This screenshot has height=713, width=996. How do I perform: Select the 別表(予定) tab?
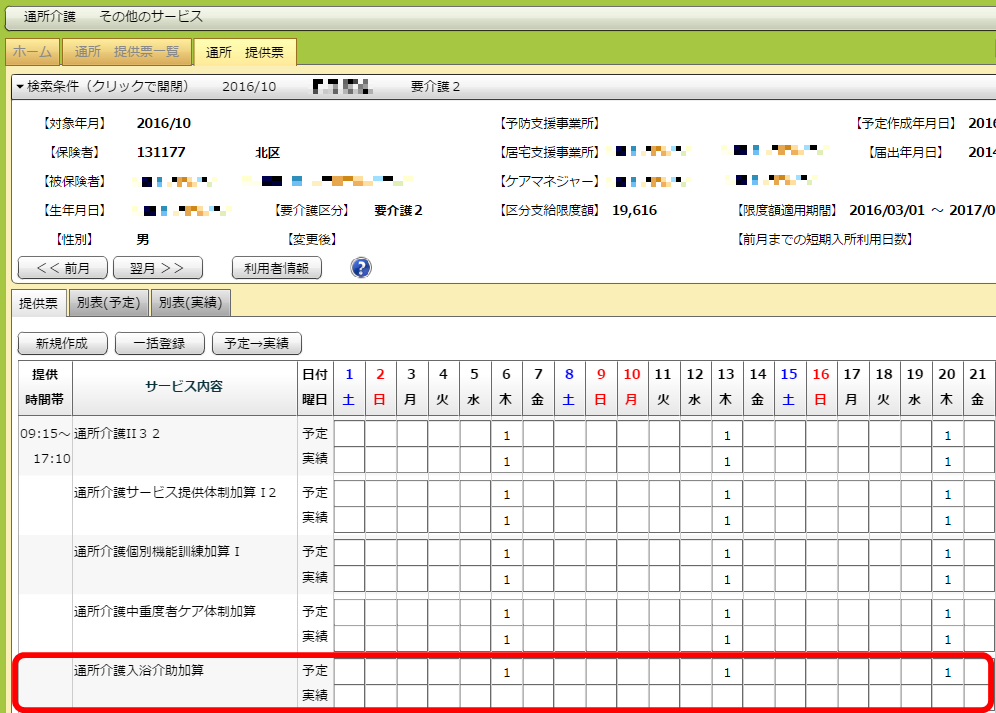(110, 302)
